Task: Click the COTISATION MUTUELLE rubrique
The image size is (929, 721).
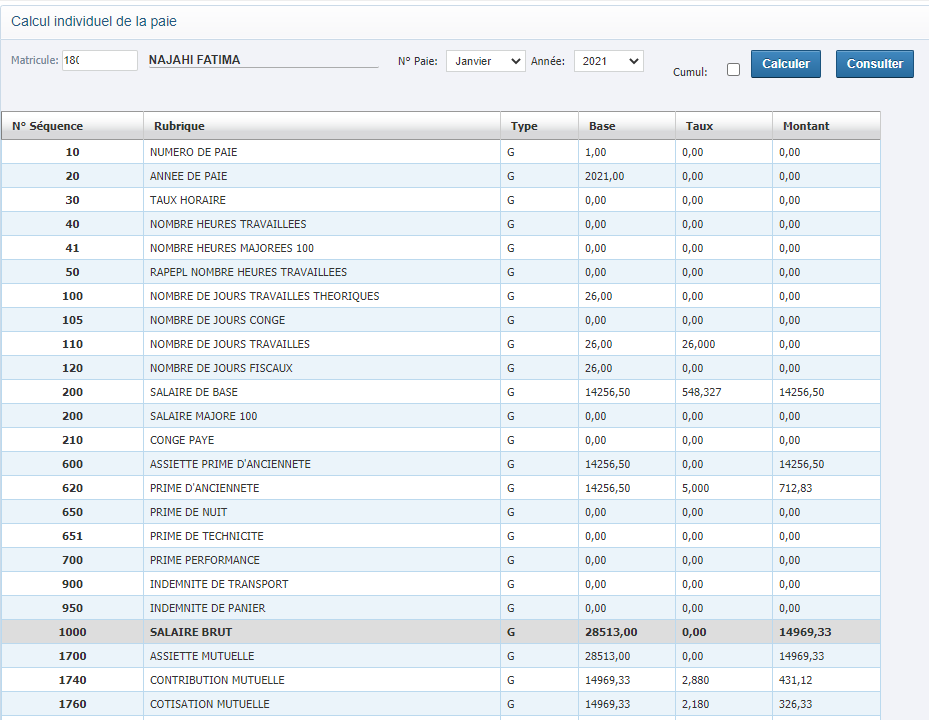Action: click(x=210, y=704)
